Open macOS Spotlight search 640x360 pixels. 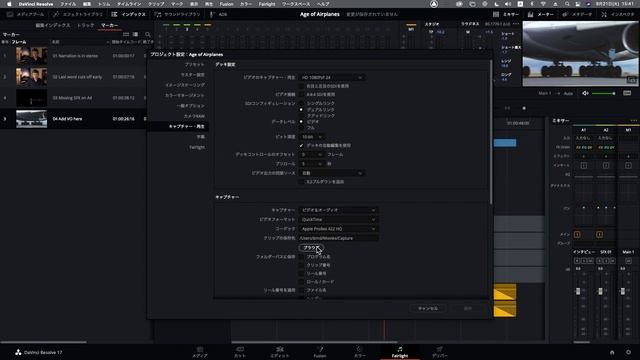point(567,4)
